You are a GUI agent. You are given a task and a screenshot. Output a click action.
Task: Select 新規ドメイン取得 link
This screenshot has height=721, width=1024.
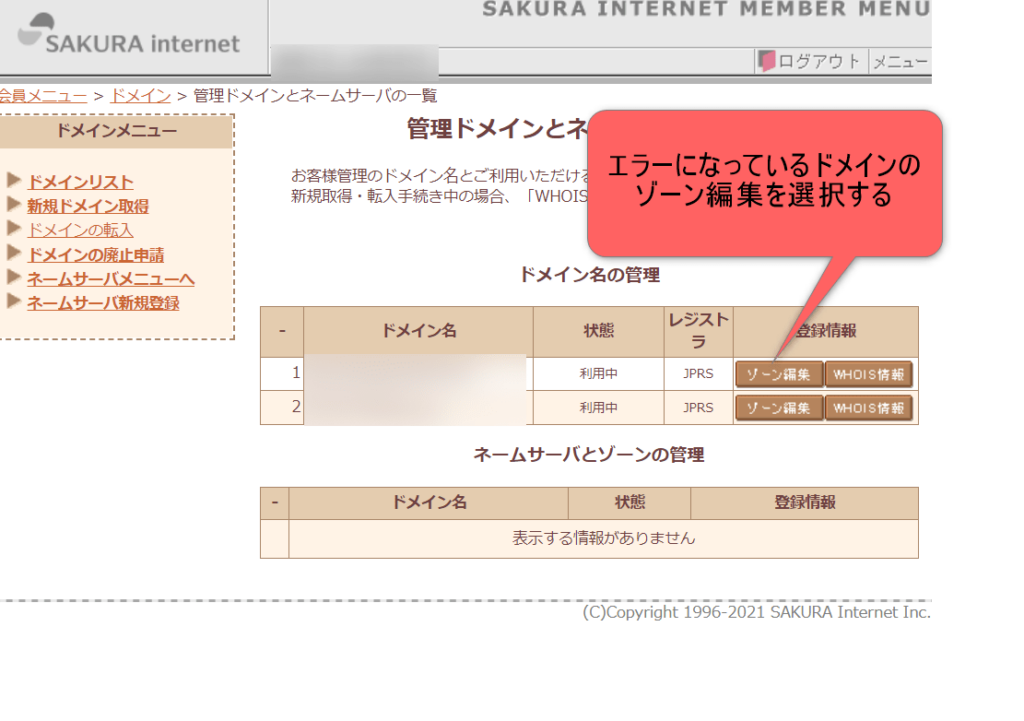pyautogui.click(x=88, y=206)
